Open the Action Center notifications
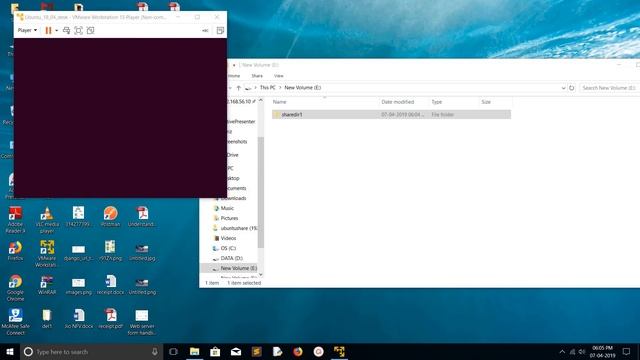Image resolution: width=640 pixels, height=360 pixels. [626, 351]
